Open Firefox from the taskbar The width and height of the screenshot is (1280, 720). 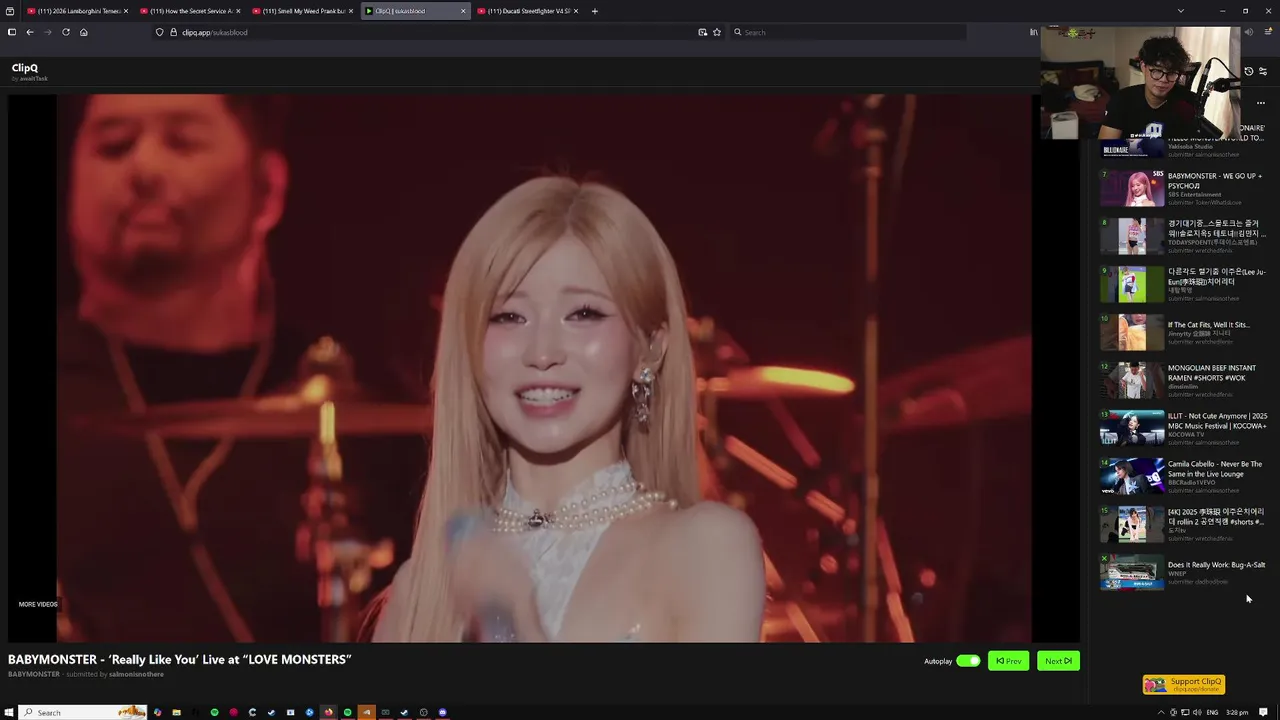click(x=328, y=712)
